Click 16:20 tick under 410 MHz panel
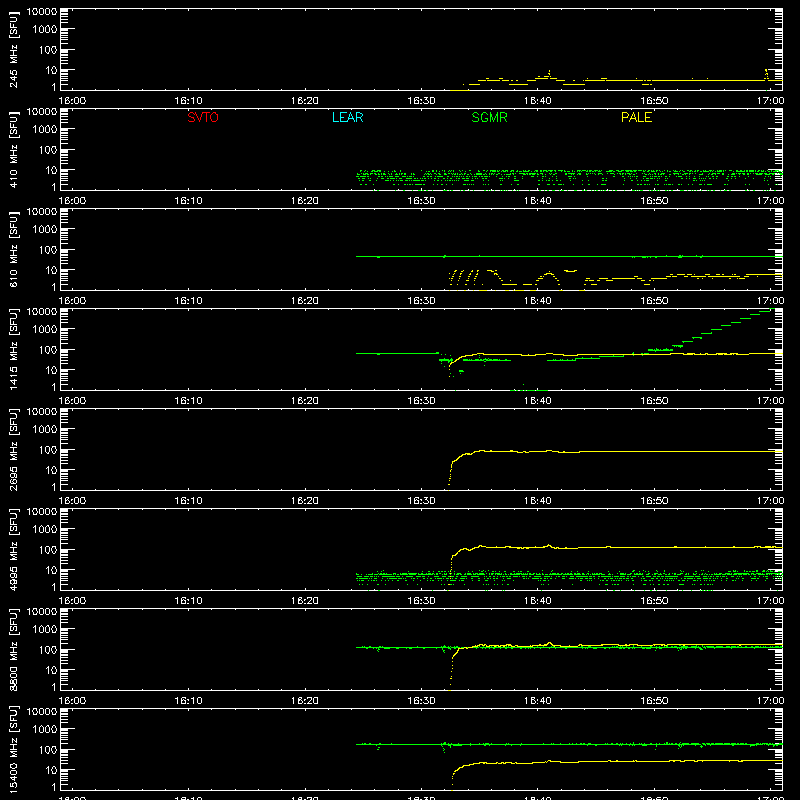 tap(305, 201)
